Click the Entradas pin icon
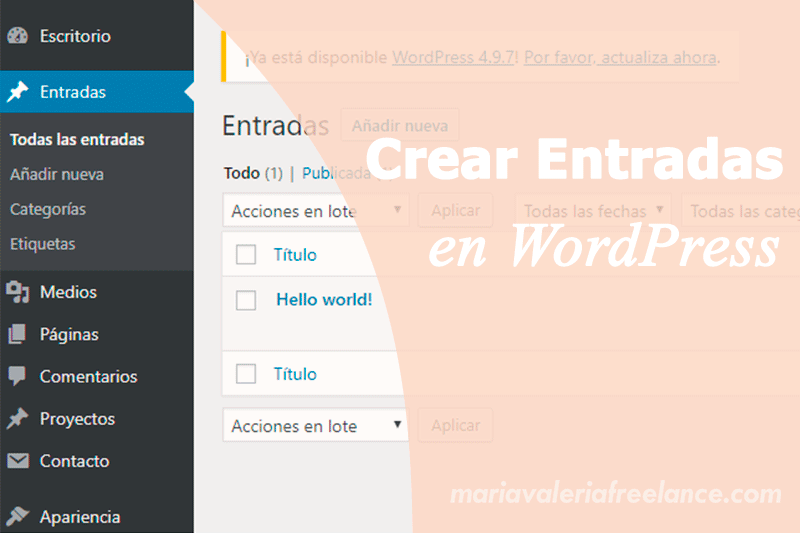The width and height of the screenshot is (800, 533). coord(18,92)
